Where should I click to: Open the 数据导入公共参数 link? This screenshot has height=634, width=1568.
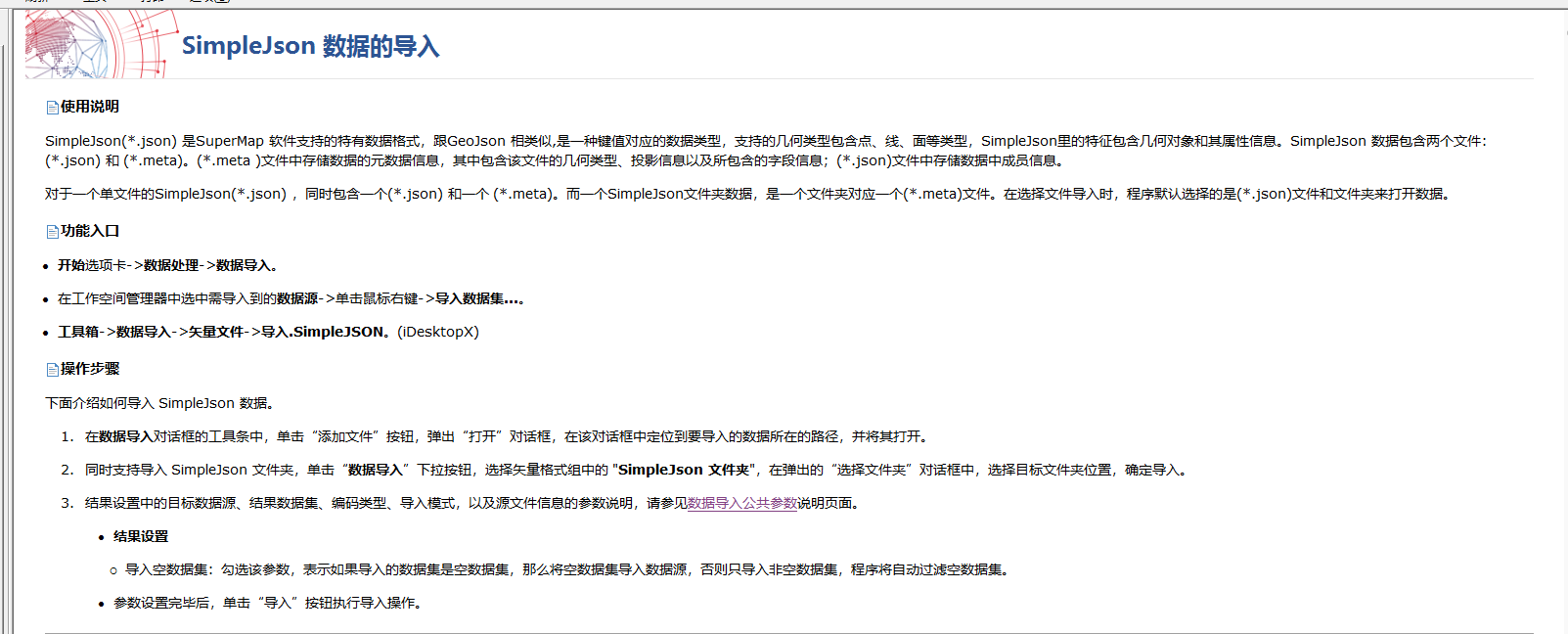coord(742,504)
